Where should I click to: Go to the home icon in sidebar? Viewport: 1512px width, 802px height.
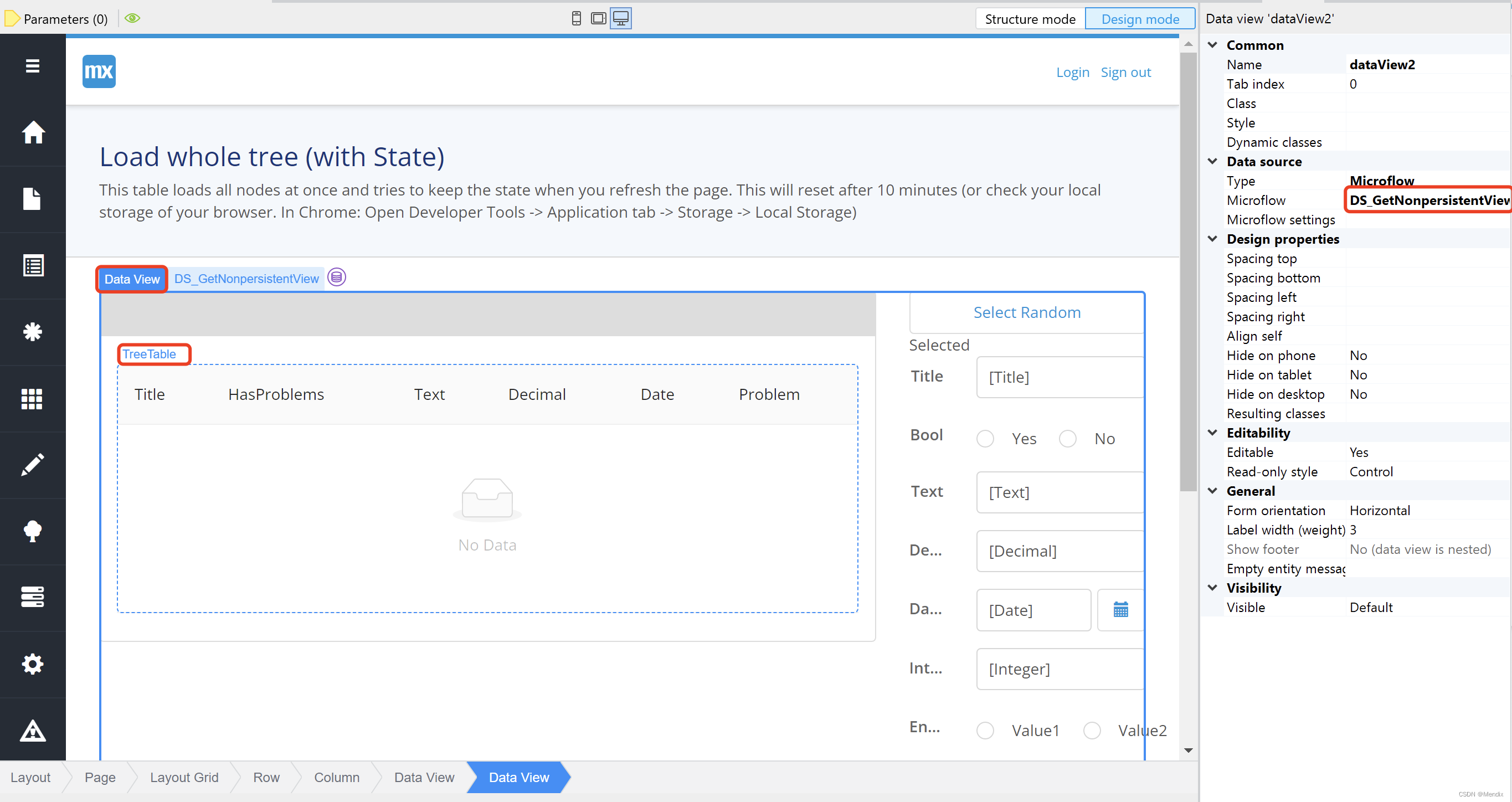33,132
